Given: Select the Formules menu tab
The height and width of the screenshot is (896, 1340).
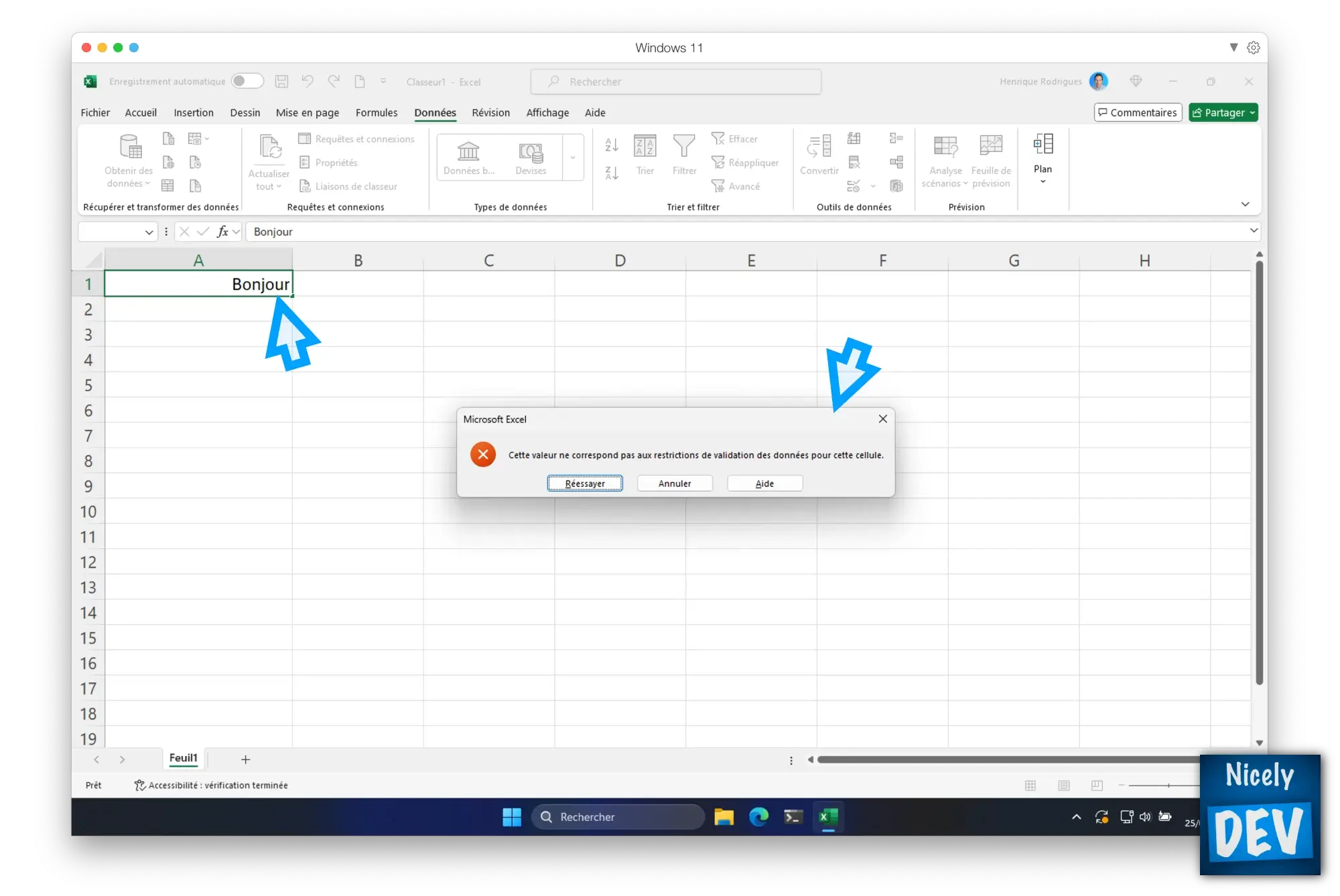Looking at the screenshot, I should pyautogui.click(x=376, y=112).
